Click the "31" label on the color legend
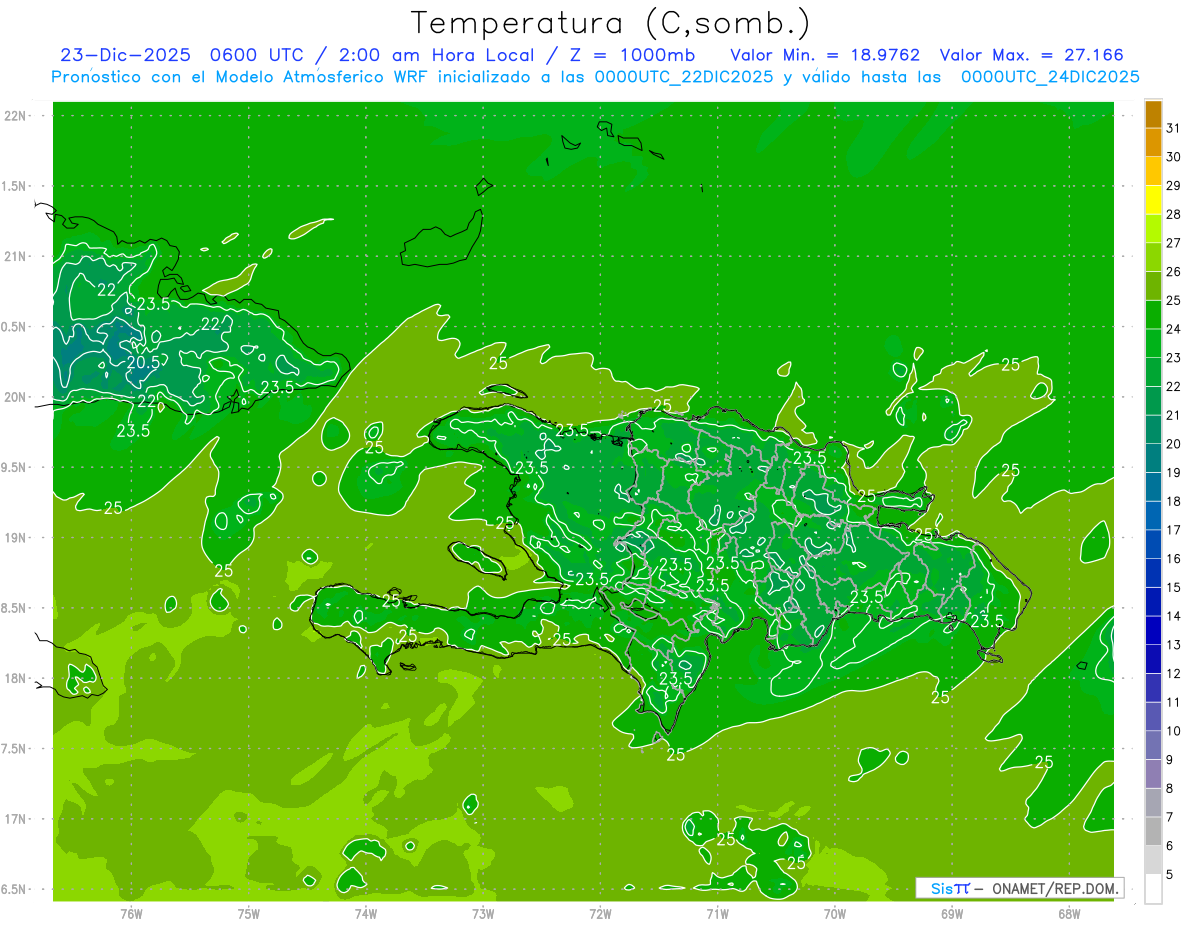Viewport: 1200px width, 927px height. [x=1173, y=128]
